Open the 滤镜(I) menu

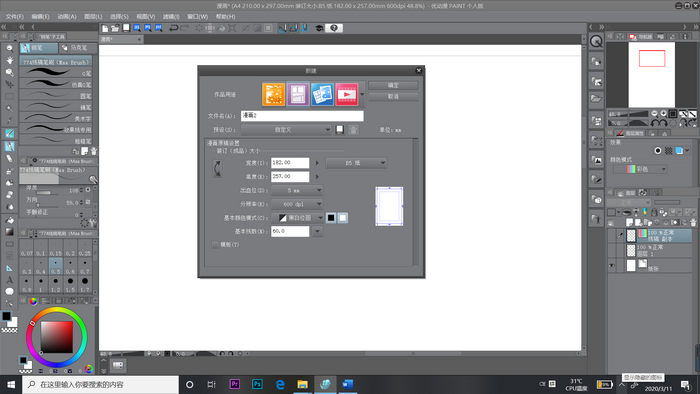tap(171, 17)
